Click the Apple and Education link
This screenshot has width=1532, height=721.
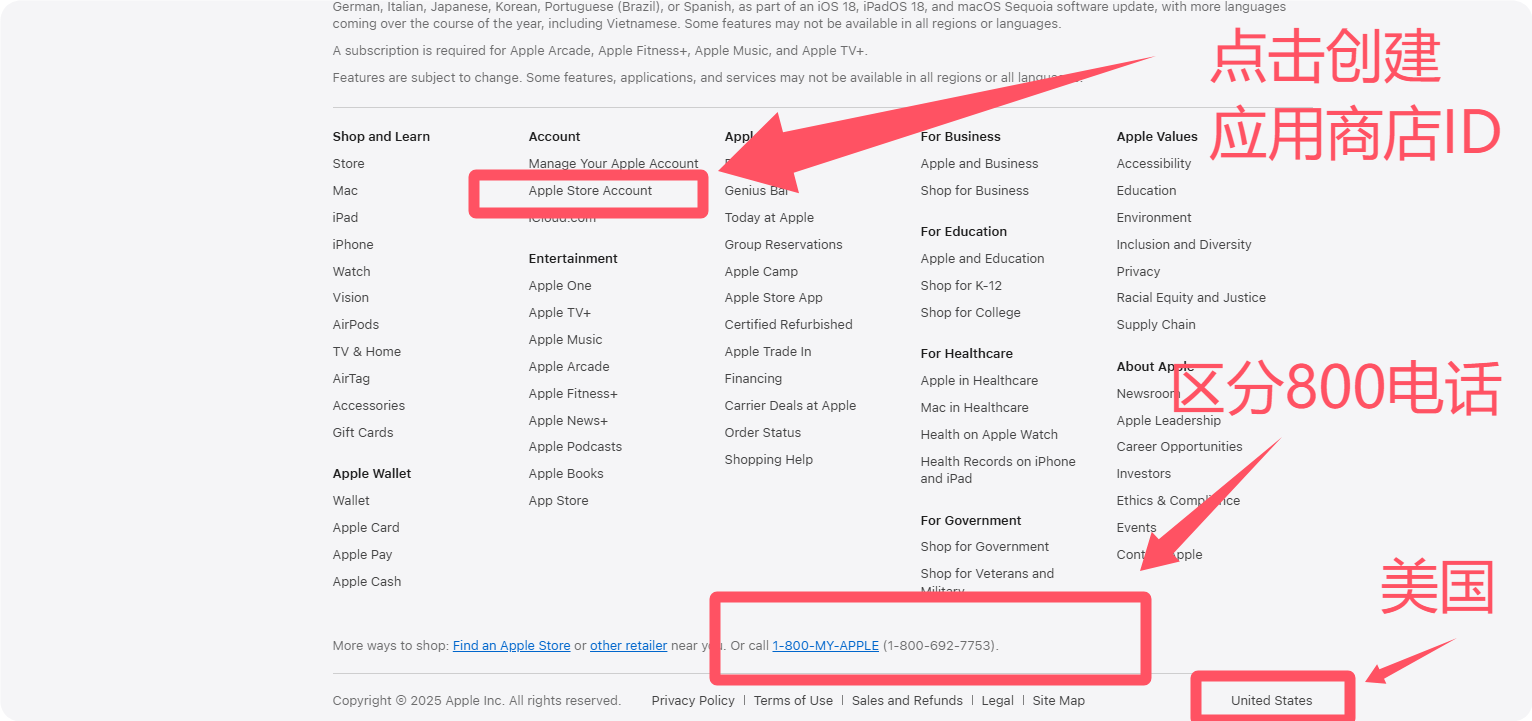(x=982, y=259)
